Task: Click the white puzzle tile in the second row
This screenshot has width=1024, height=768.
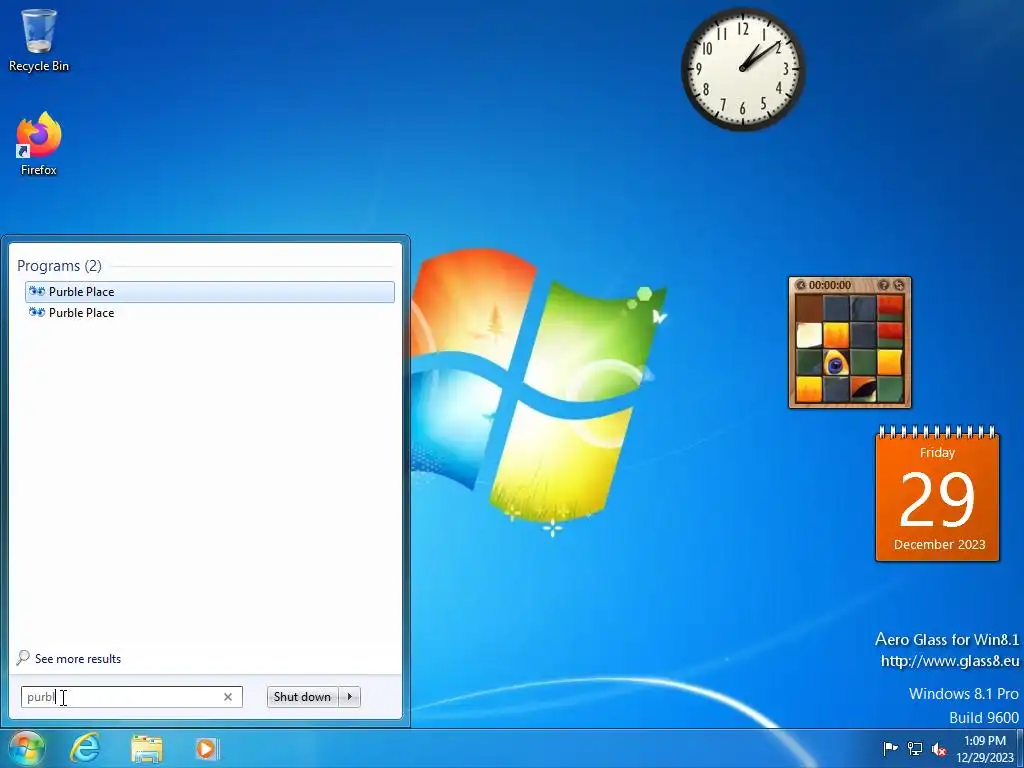Action: 809,336
